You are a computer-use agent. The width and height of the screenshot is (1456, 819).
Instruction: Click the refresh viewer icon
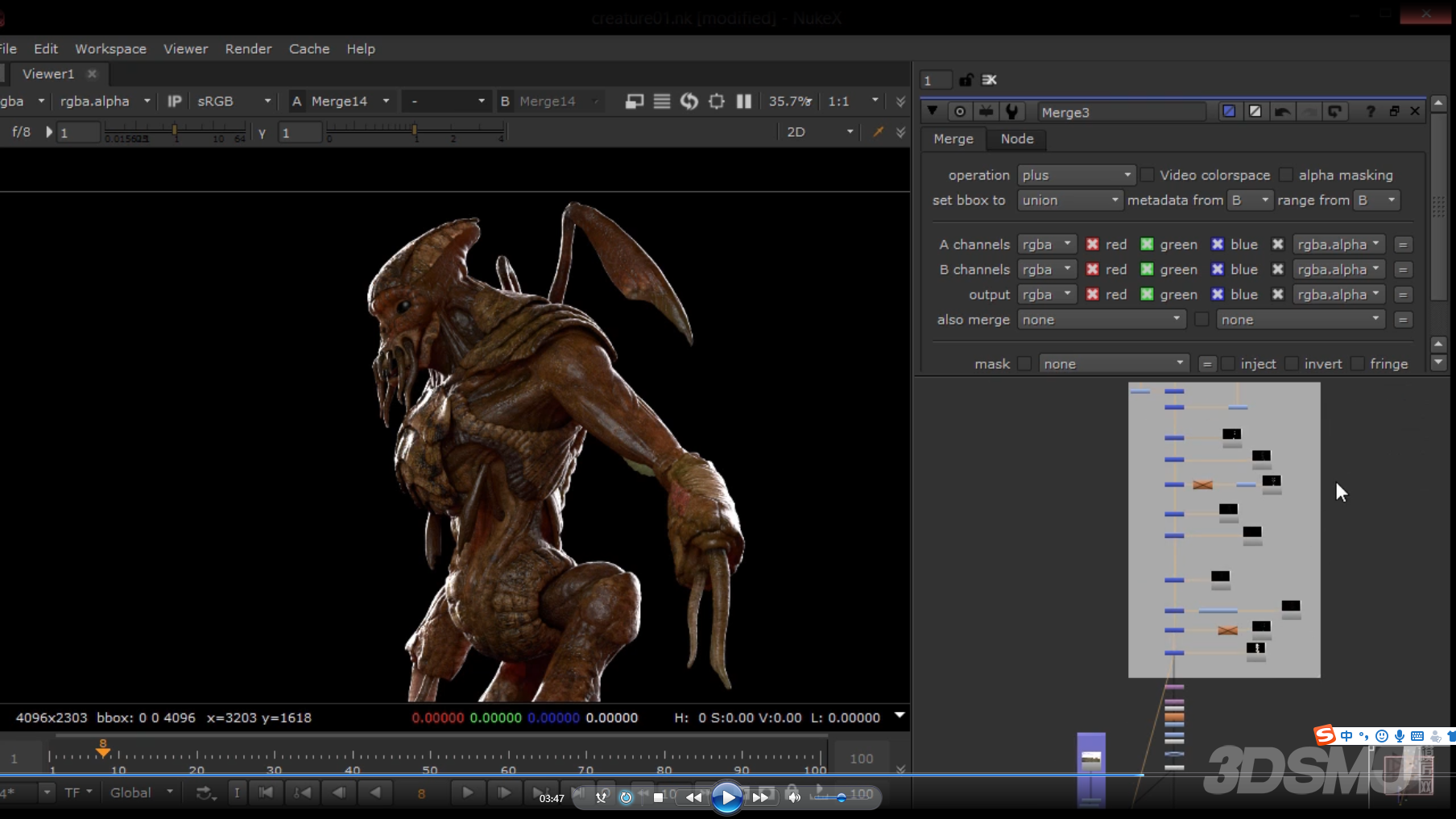[x=689, y=101]
